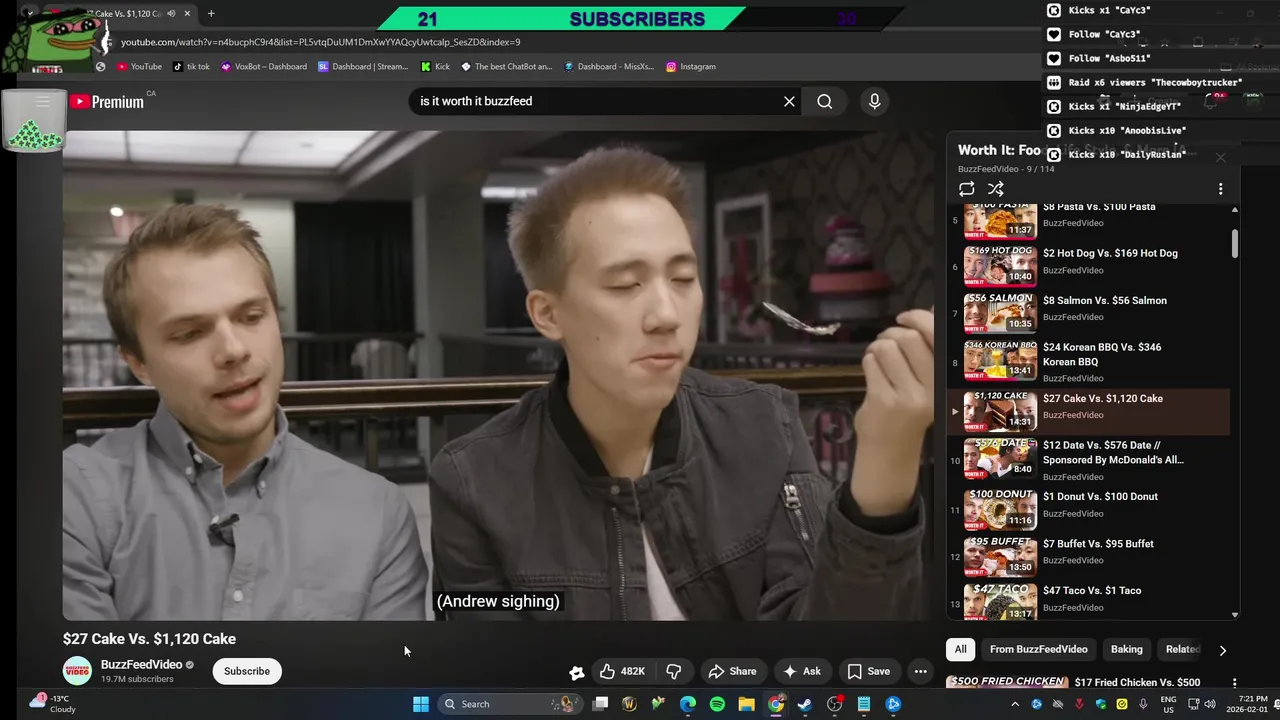Open Instagram bookmark

pyautogui.click(x=690, y=66)
